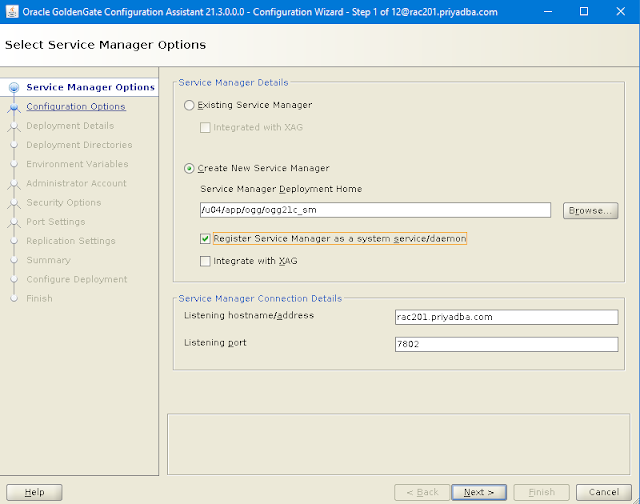
Task: Click the Deployment Details step in sidebar
Action: [x=70, y=126]
